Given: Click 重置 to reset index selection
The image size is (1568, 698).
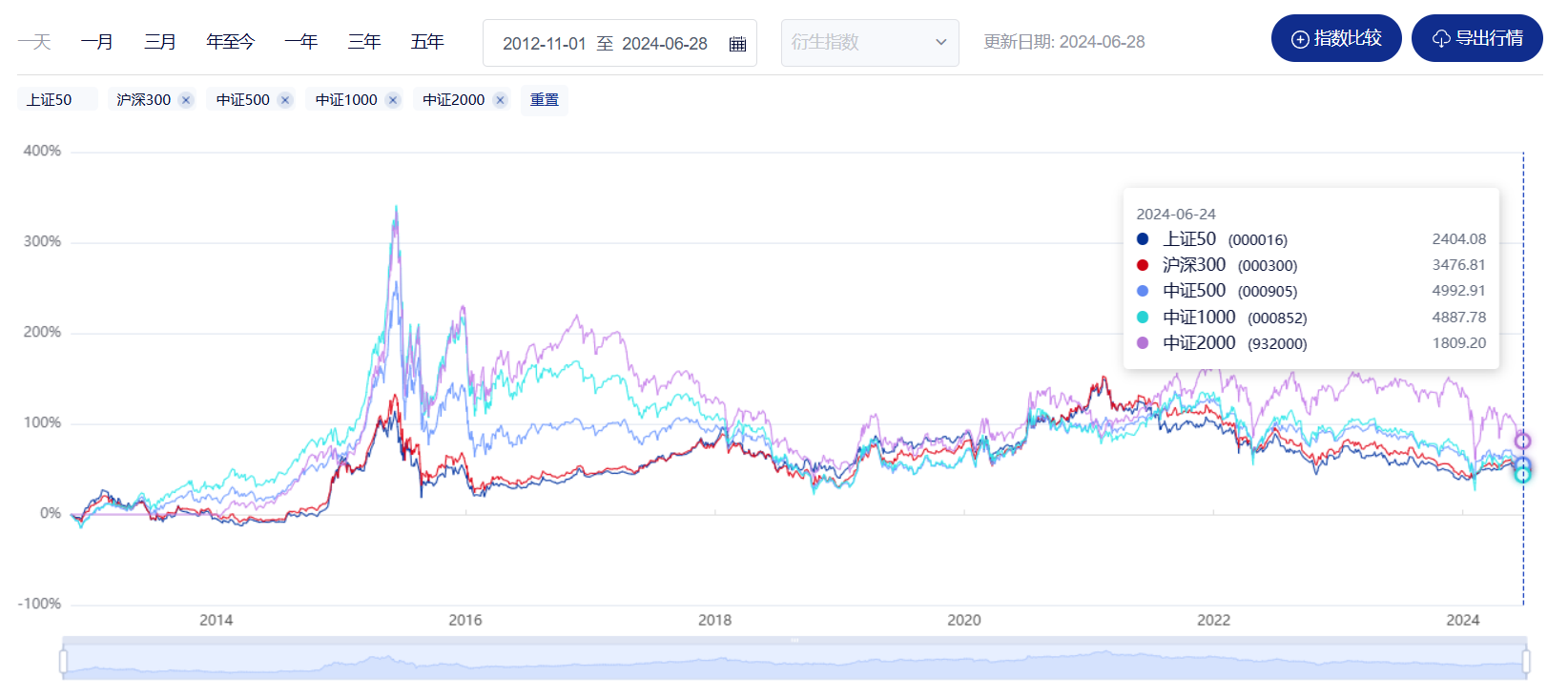Looking at the screenshot, I should pos(545,100).
